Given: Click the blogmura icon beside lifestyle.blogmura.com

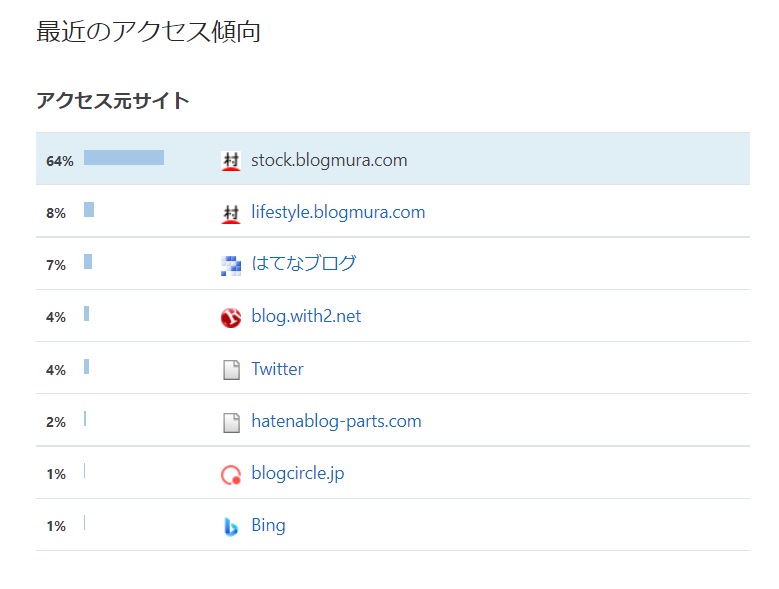Looking at the screenshot, I should 231,214.
